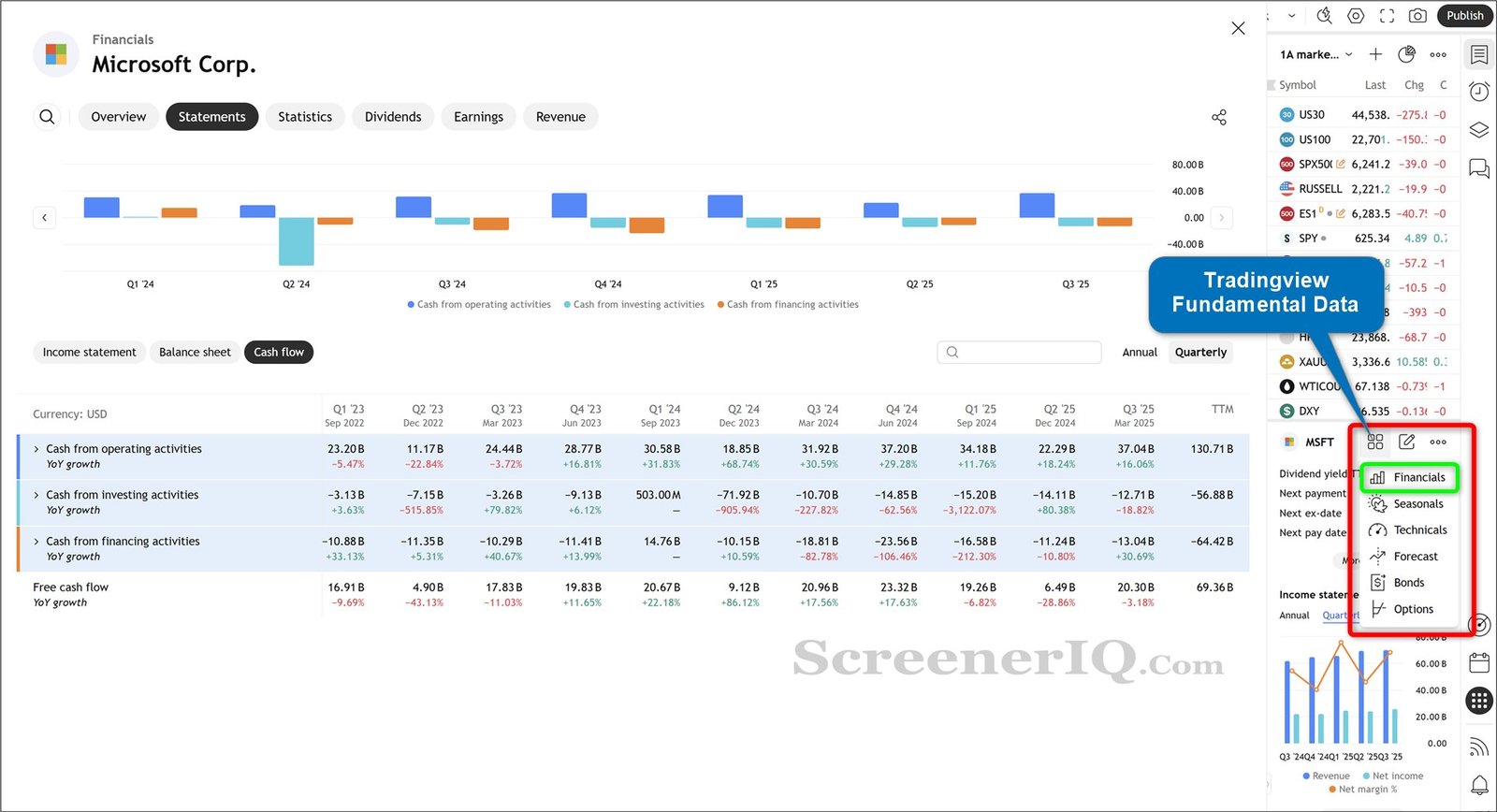Screen dimensions: 1497x812
Task: Open MSFT details grid icon
Action: (x=1375, y=442)
